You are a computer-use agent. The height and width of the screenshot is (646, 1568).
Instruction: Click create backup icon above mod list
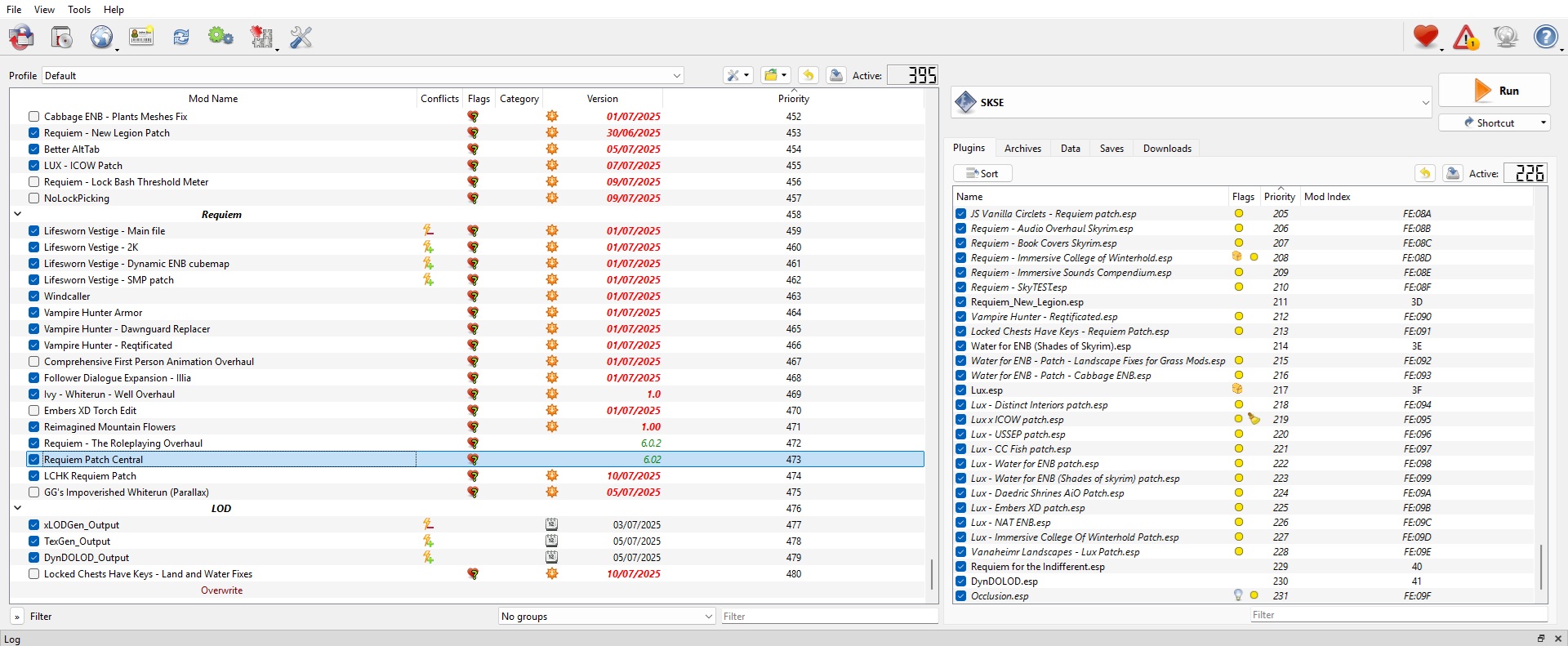click(x=836, y=75)
